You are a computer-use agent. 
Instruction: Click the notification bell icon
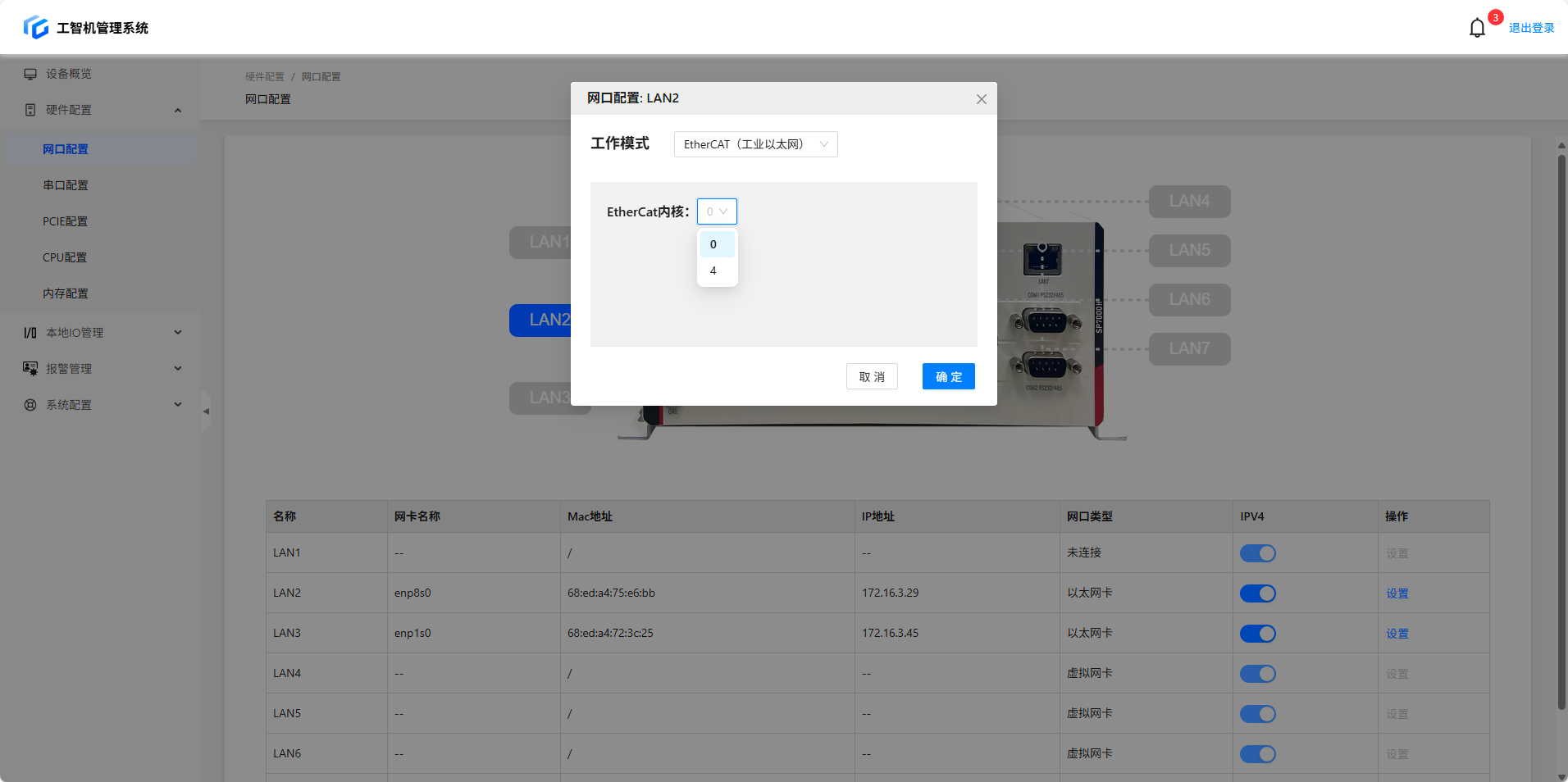(x=1477, y=28)
